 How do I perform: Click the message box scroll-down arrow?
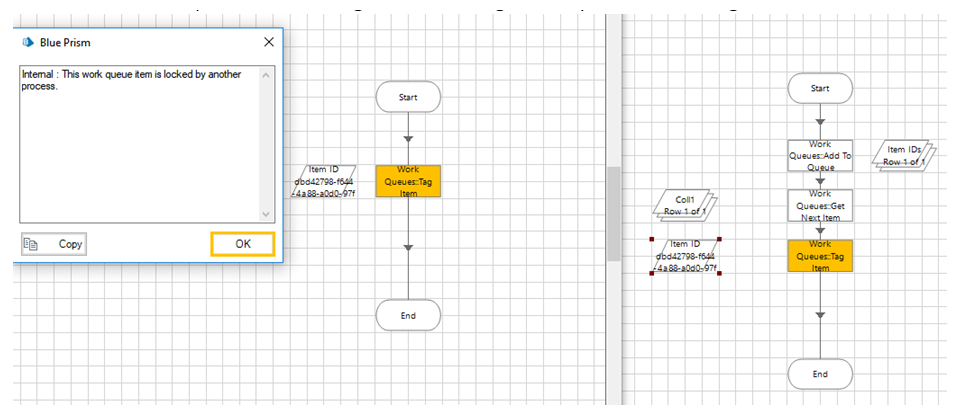[x=266, y=214]
